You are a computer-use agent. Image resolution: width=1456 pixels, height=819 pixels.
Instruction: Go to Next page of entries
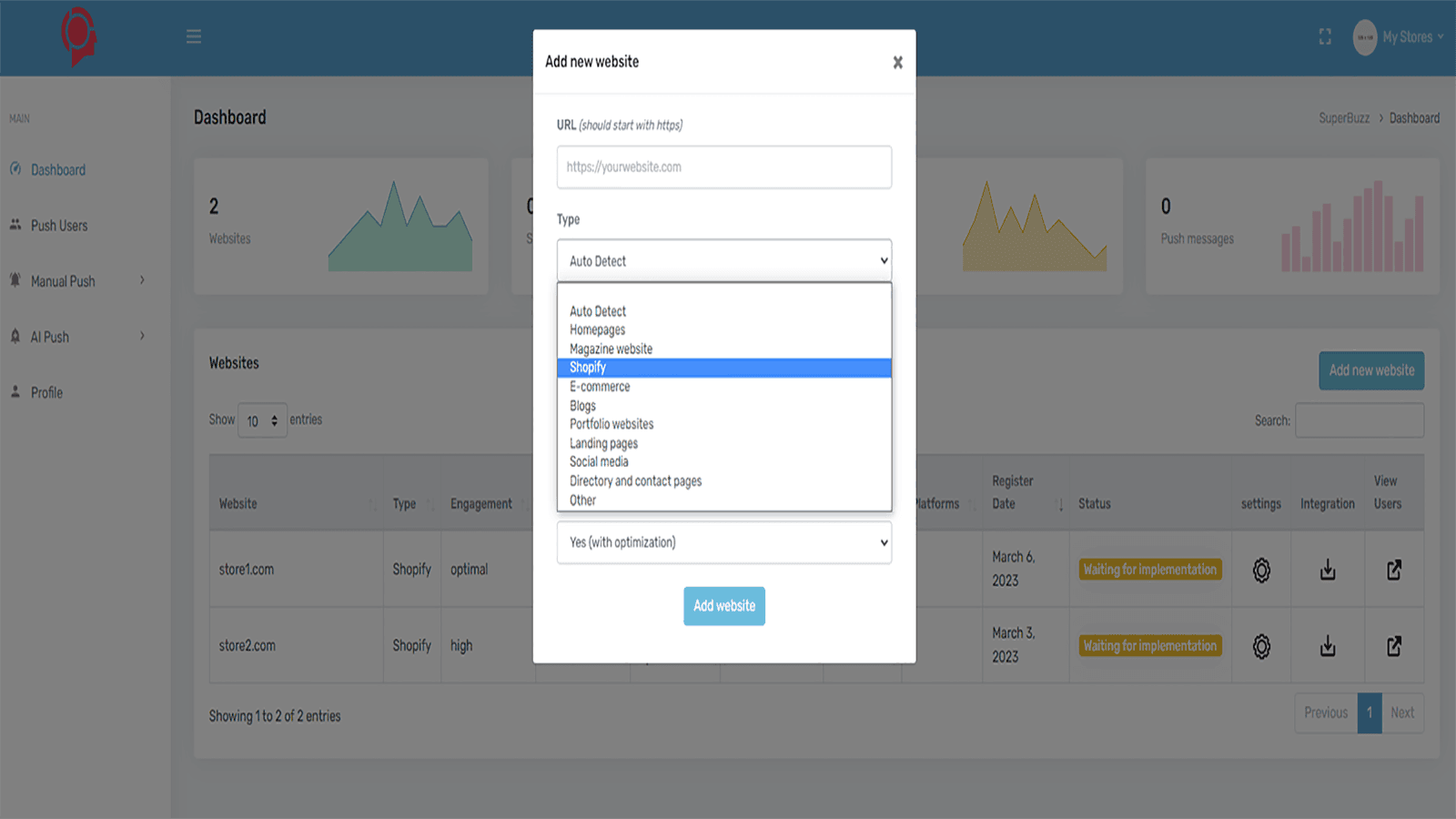(1401, 713)
